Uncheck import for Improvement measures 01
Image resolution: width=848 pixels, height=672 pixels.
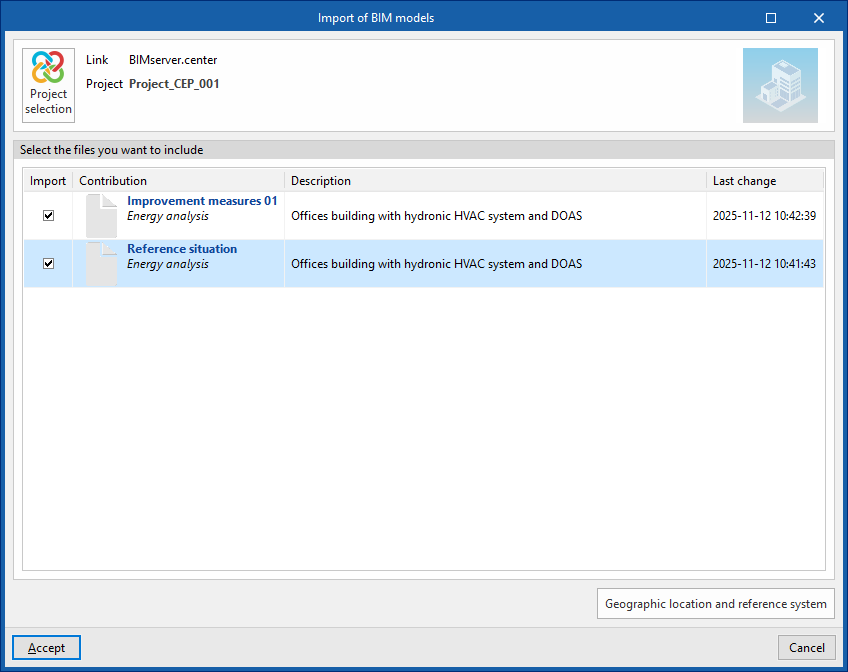pos(48,215)
